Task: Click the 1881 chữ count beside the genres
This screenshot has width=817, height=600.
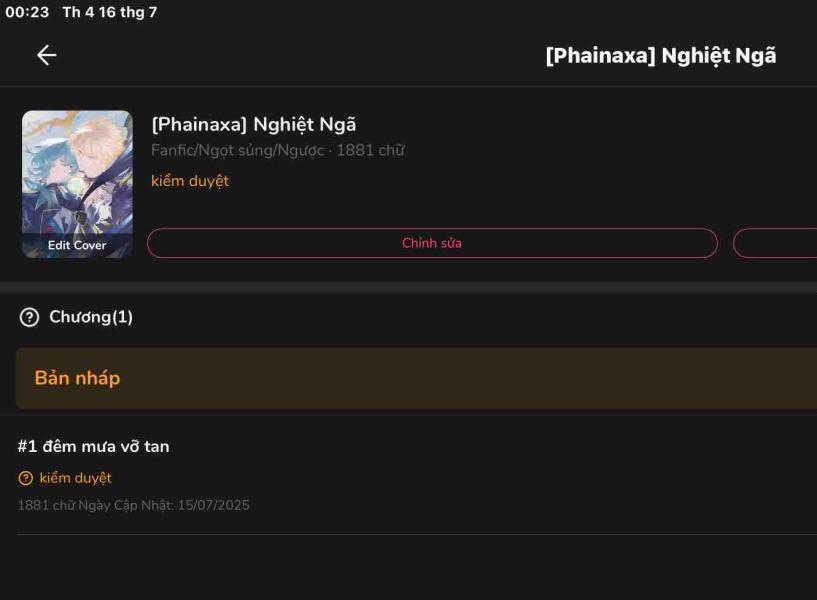Action: click(x=370, y=151)
